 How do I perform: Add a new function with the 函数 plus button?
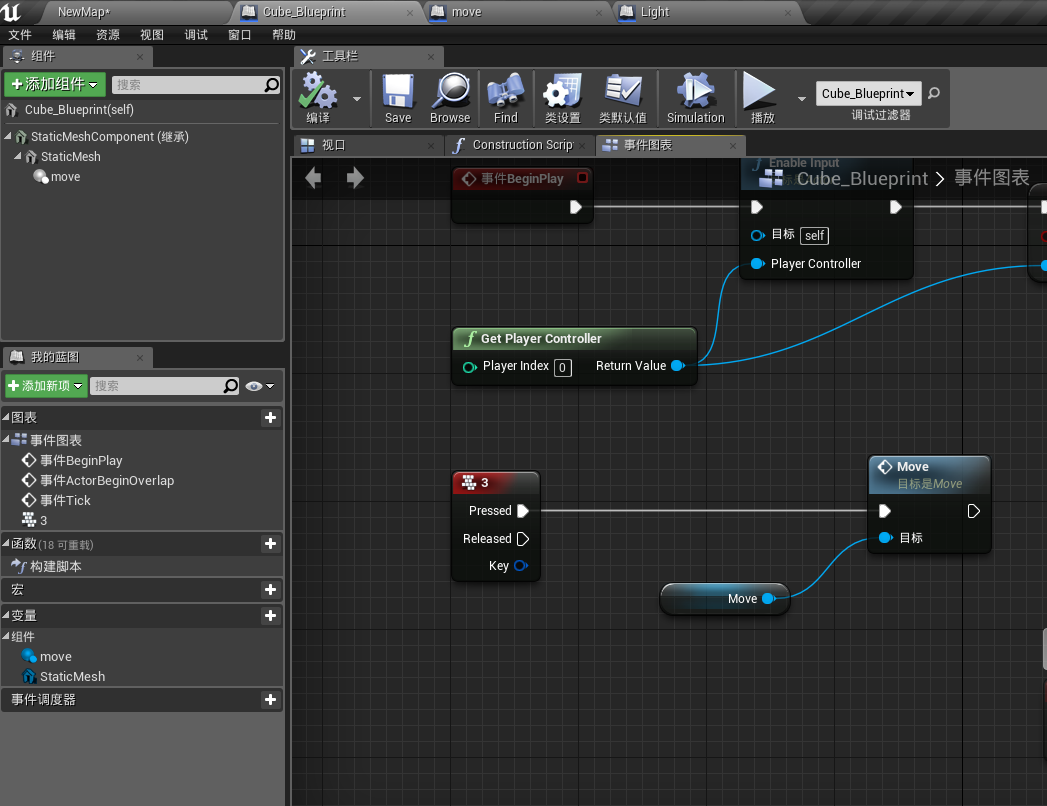(270, 544)
